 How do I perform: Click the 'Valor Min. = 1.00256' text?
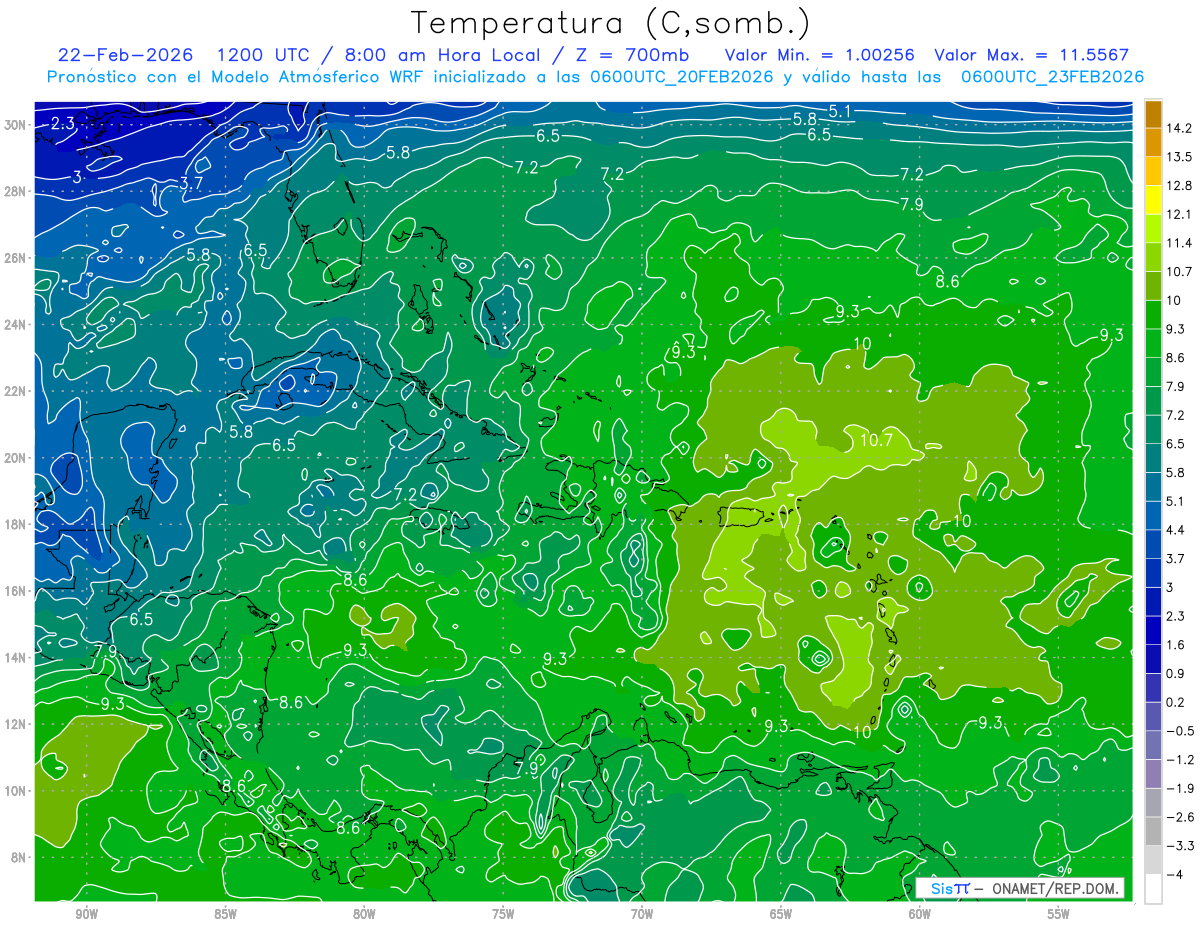click(x=820, y=55)
